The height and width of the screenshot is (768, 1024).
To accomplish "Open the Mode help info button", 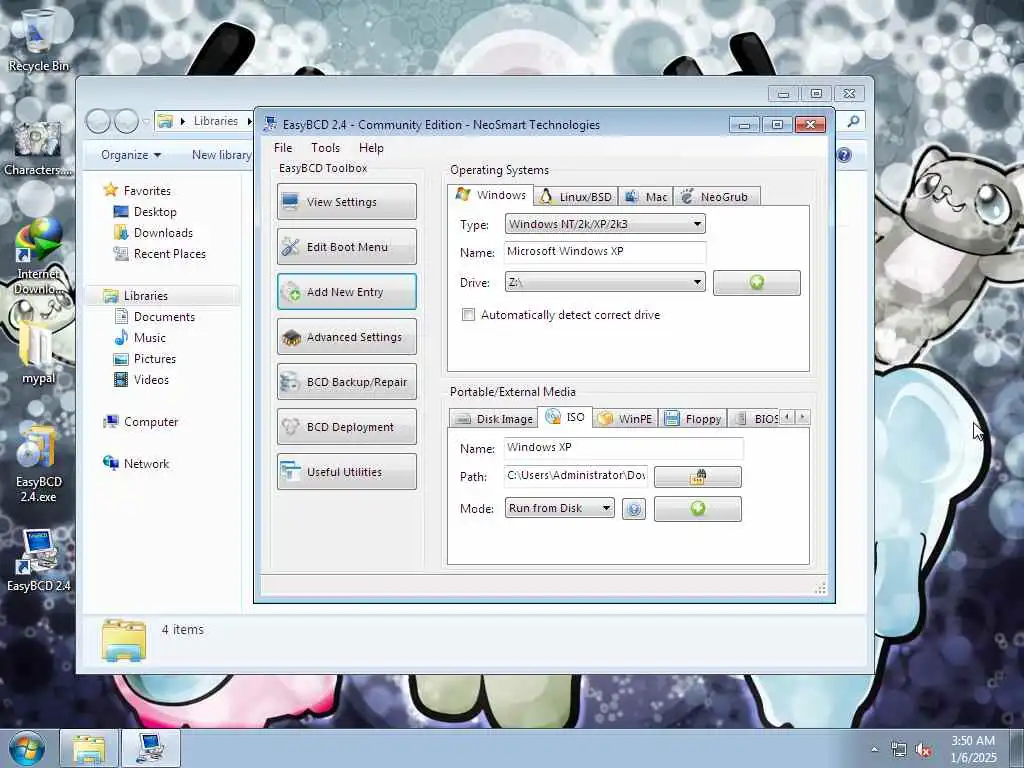I will (633, 509).
